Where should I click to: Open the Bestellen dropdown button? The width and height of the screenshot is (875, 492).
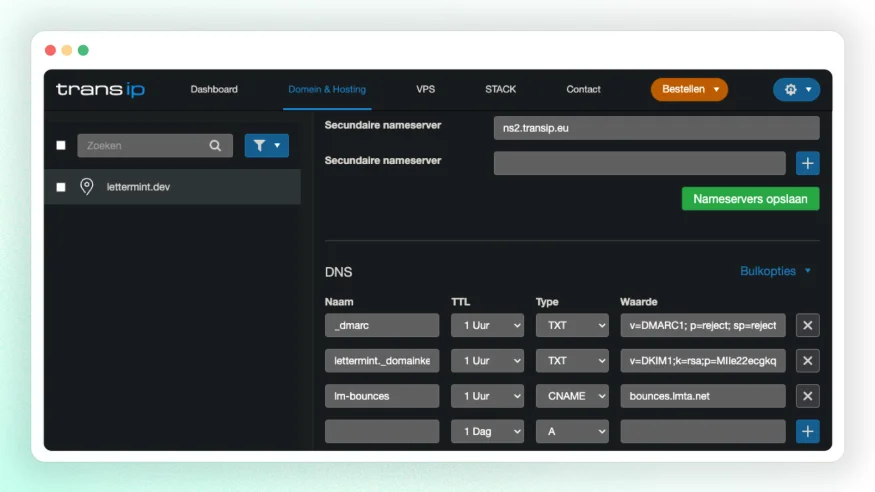point(689,89)
